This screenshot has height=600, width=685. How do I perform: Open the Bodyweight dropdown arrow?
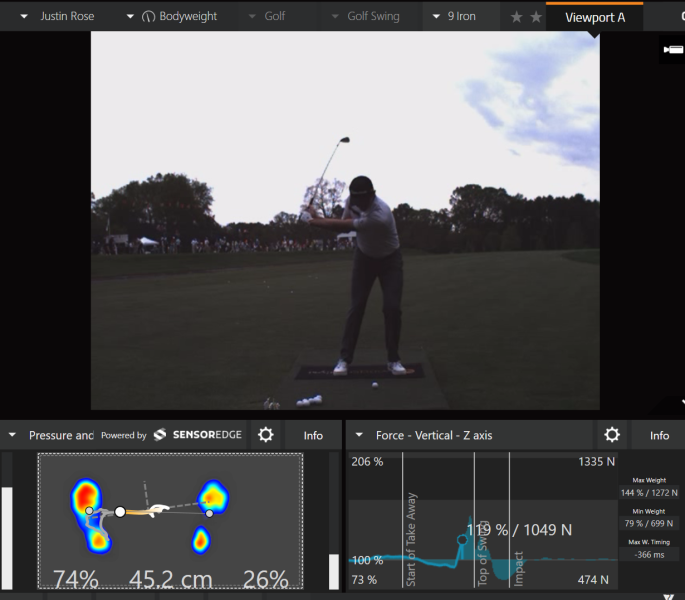[130, 17]
